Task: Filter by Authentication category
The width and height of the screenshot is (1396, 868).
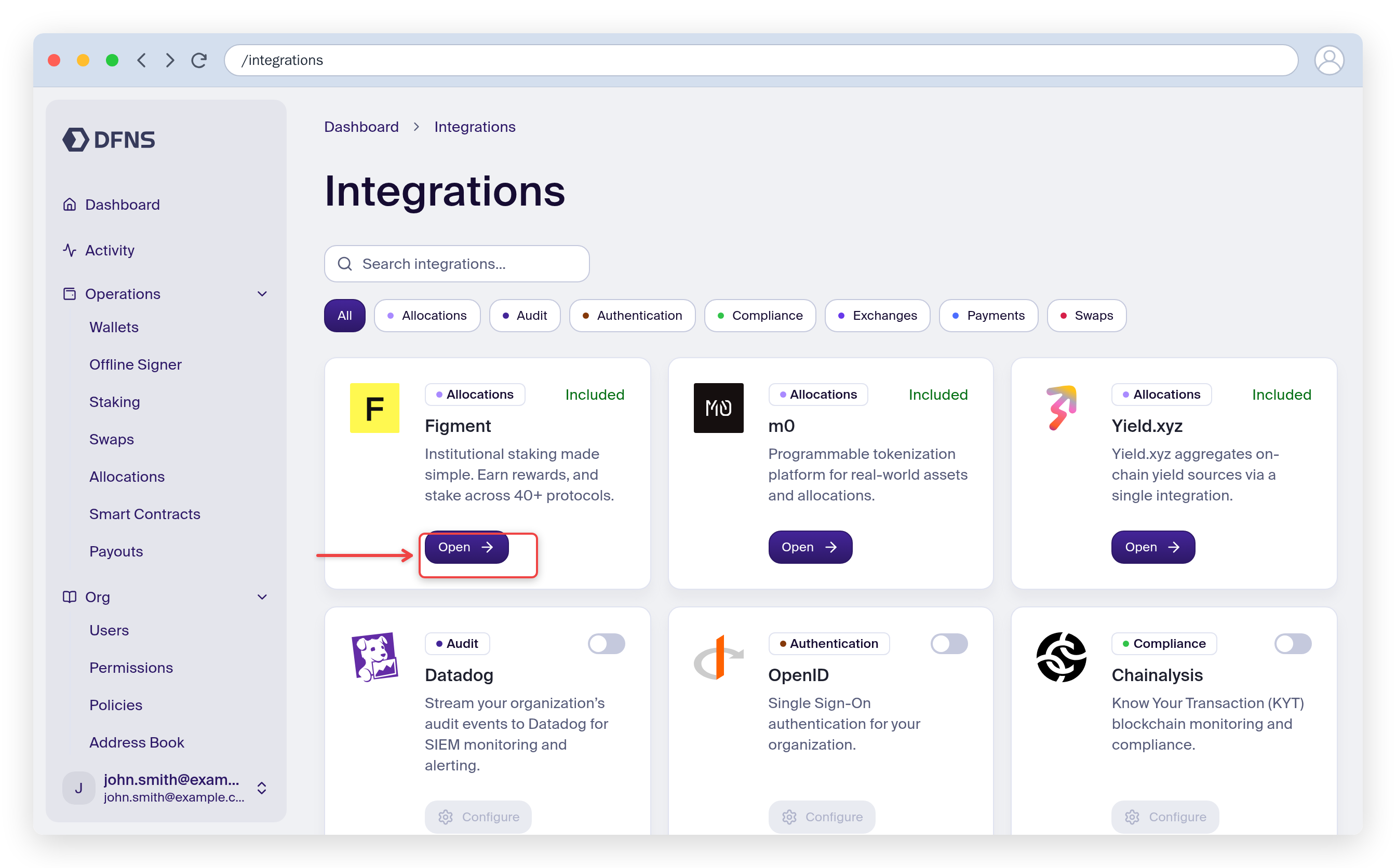Action: coord(632,315)
